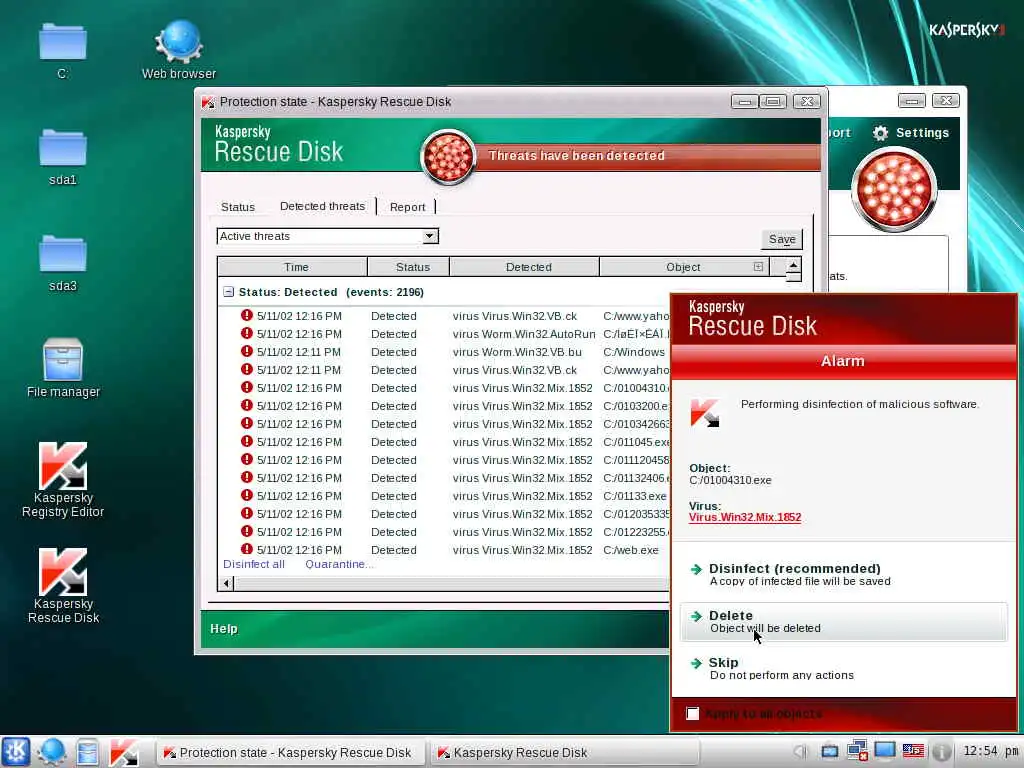Click the Kaspersky launcher icon in taskbar

123,752
